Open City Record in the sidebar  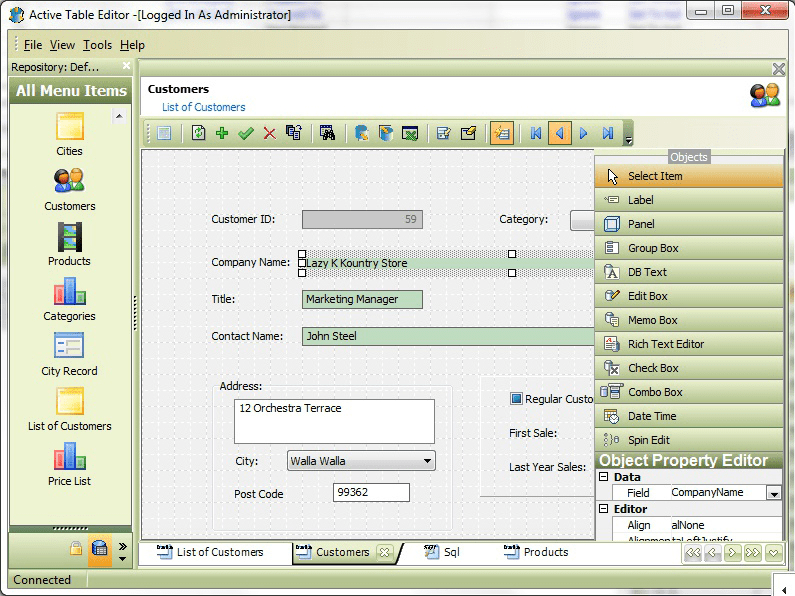69,354
